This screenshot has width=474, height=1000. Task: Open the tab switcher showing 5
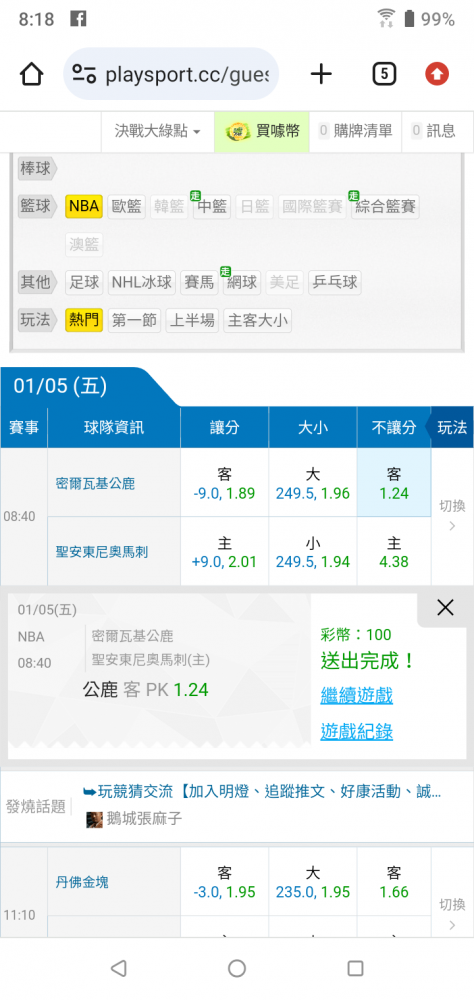(x=383, y=75)
